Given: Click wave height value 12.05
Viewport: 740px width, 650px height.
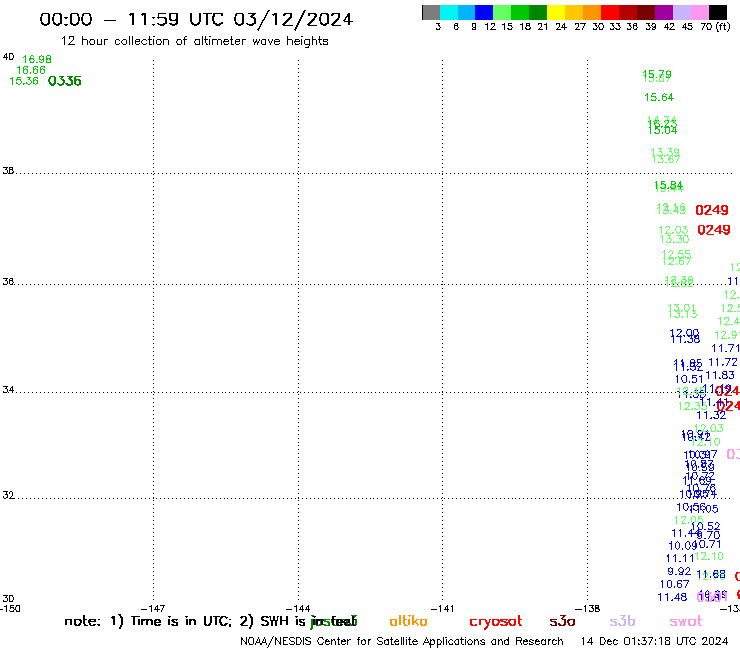Looking at the screenshot, I should [689, 521].
